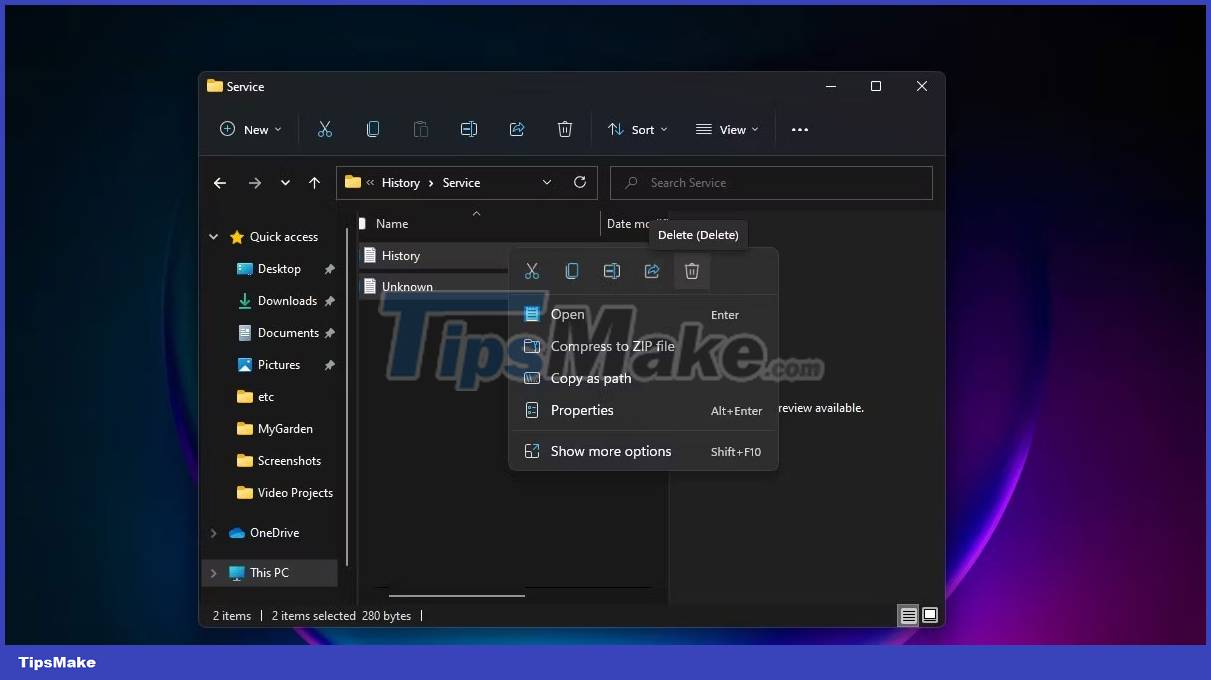Click the Refresh icon in the address bar
The image size is (1211, 680).
click(580, 183)
